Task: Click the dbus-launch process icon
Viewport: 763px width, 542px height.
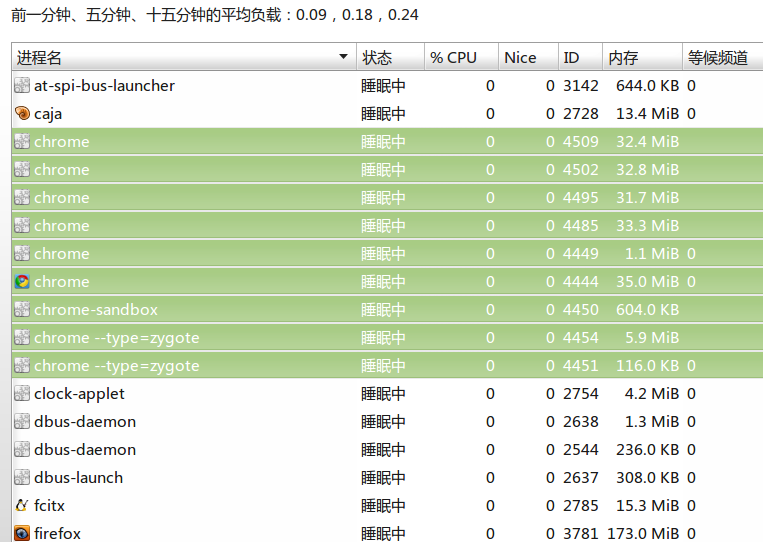Action: pos(22,477)
